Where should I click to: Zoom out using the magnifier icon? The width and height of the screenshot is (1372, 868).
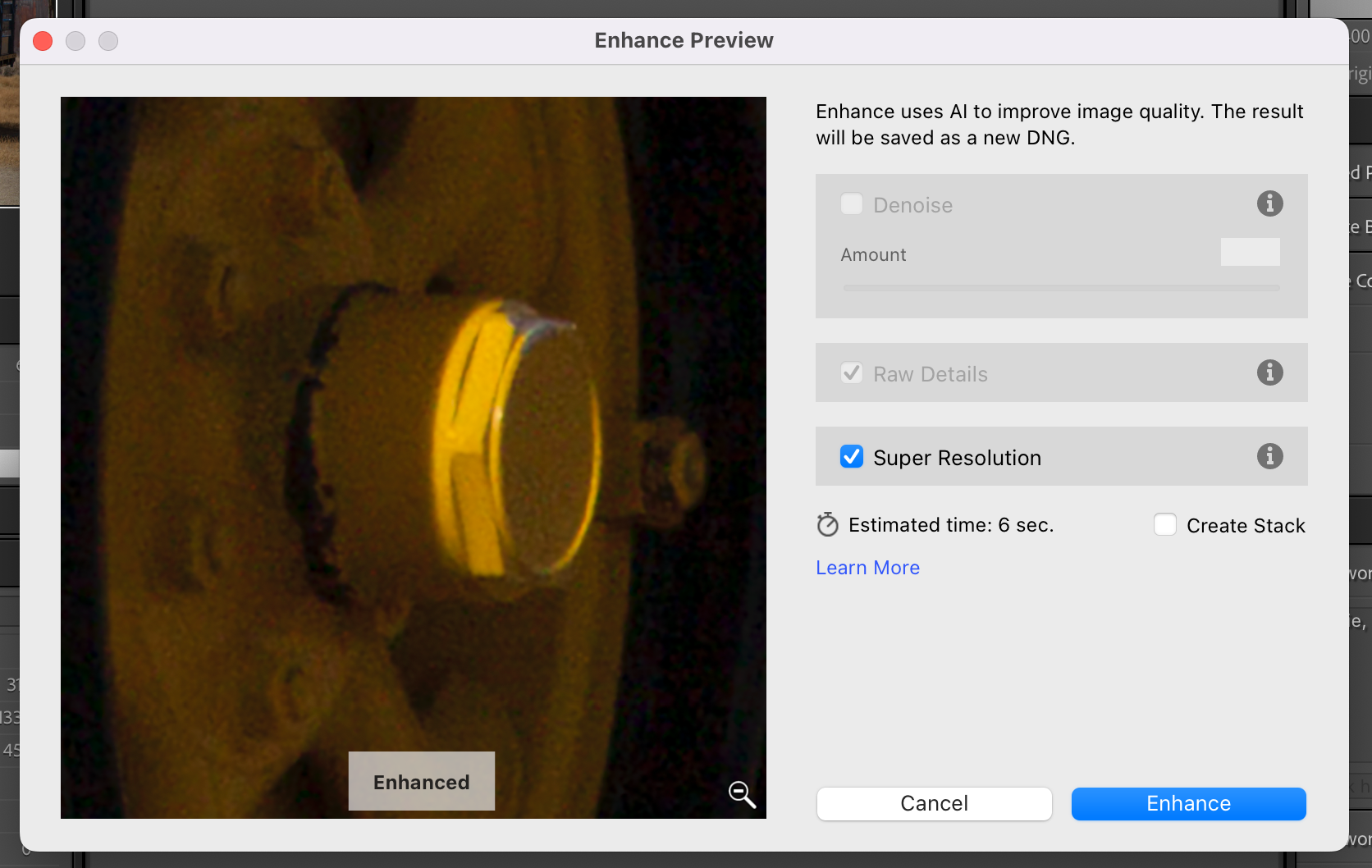pos(741,793)
